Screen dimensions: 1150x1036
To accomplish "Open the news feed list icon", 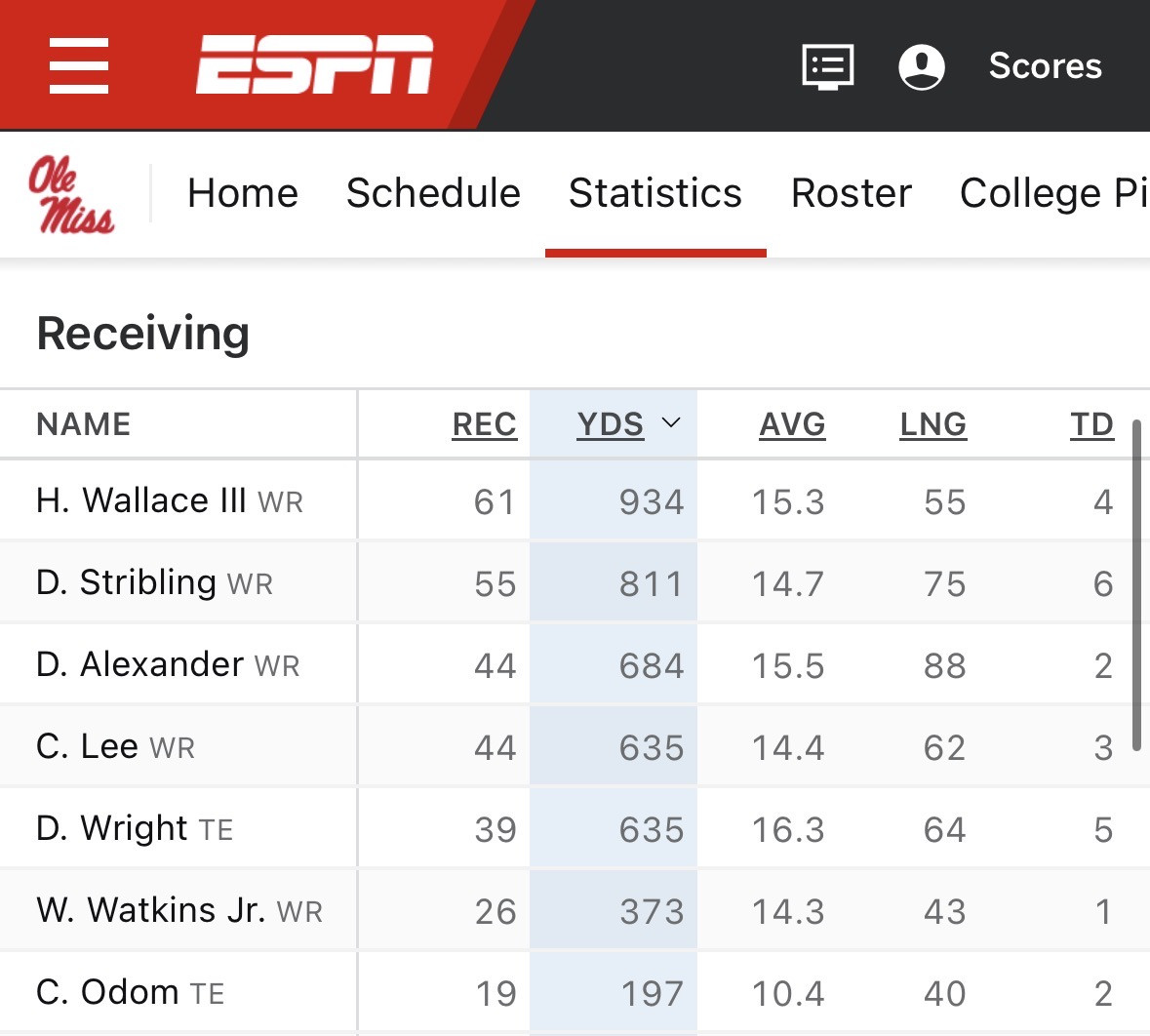I will 827,66.
